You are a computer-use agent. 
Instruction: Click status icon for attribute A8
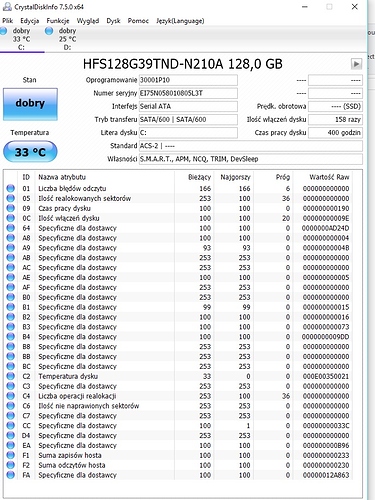pyautogui.click(x=11, y=238)
